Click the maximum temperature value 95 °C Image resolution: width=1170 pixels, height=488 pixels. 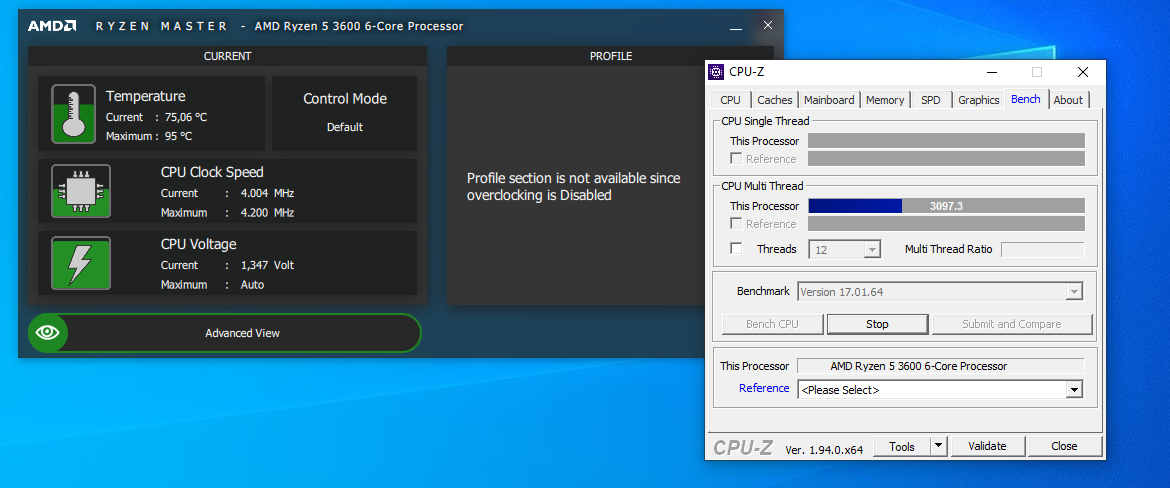tap(178, 137)
